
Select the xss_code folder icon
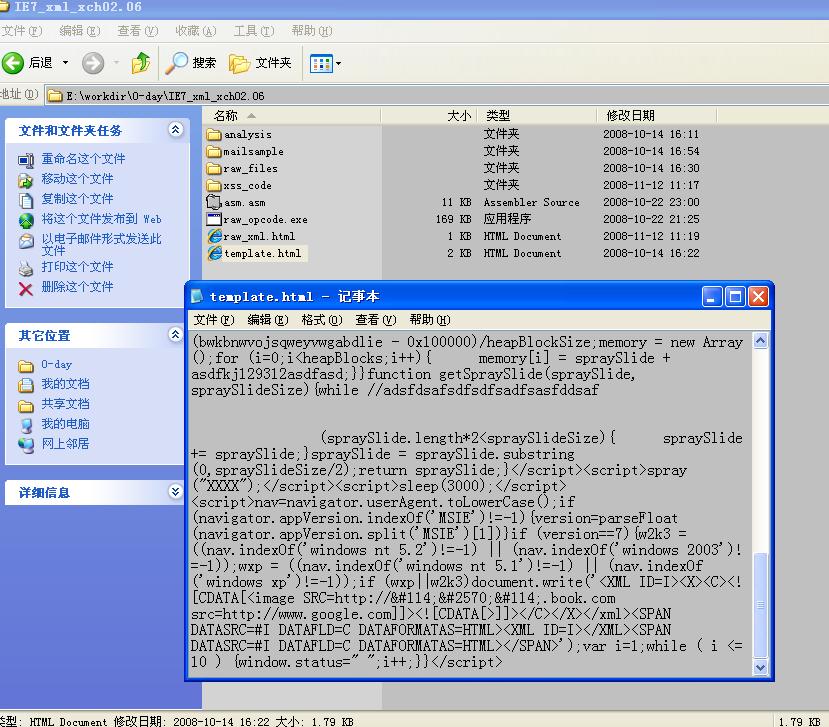[x=214, y=185]
